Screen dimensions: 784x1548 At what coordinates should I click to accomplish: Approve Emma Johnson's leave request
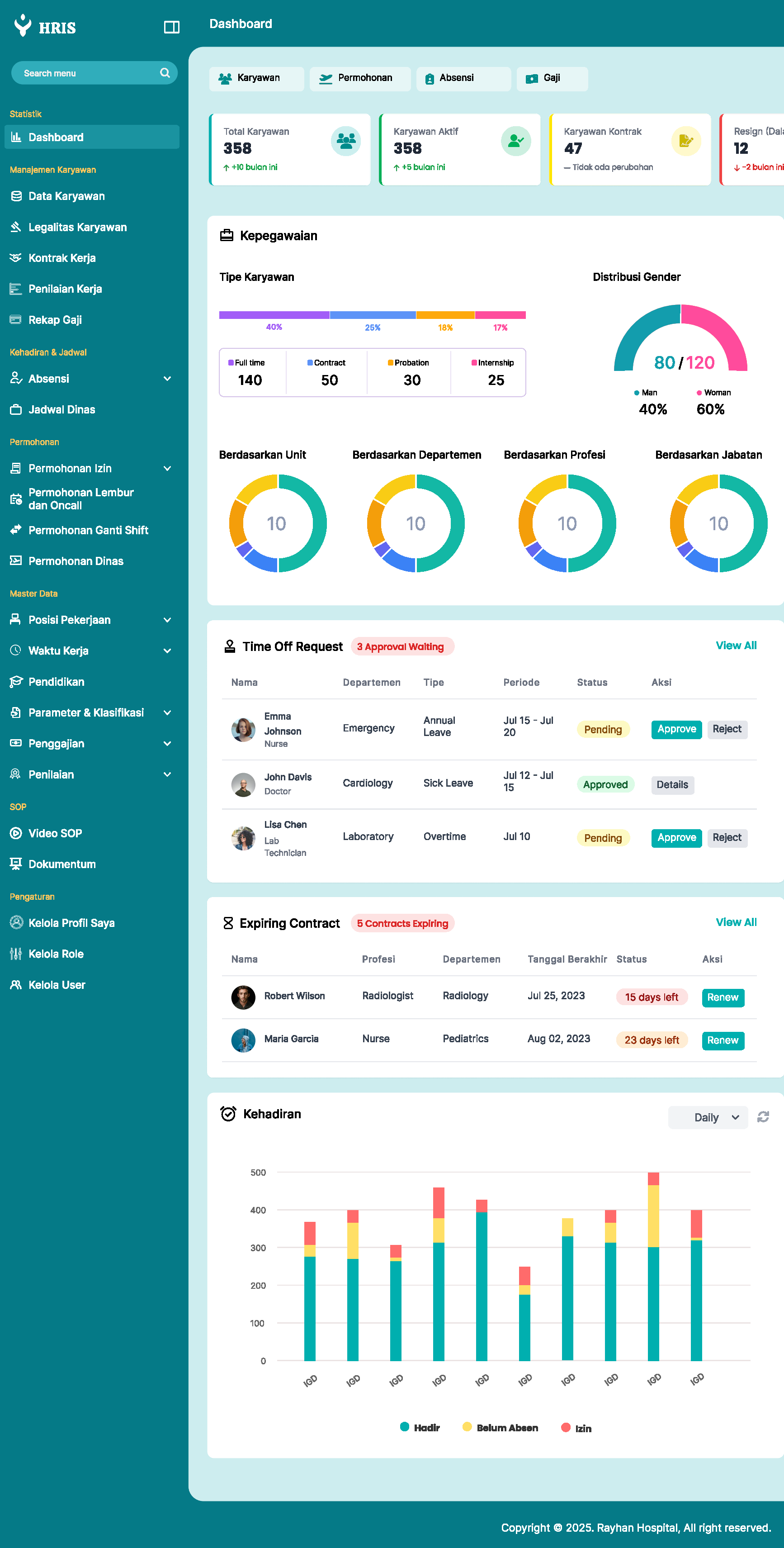[676, 729]
